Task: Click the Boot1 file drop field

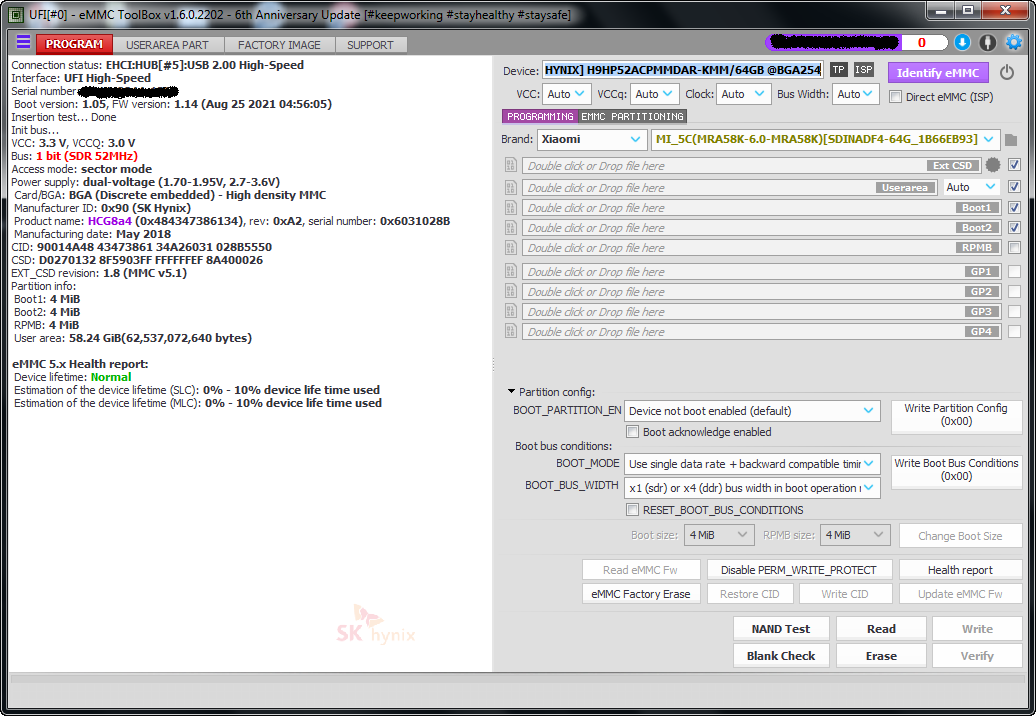Action: point(761,207)
